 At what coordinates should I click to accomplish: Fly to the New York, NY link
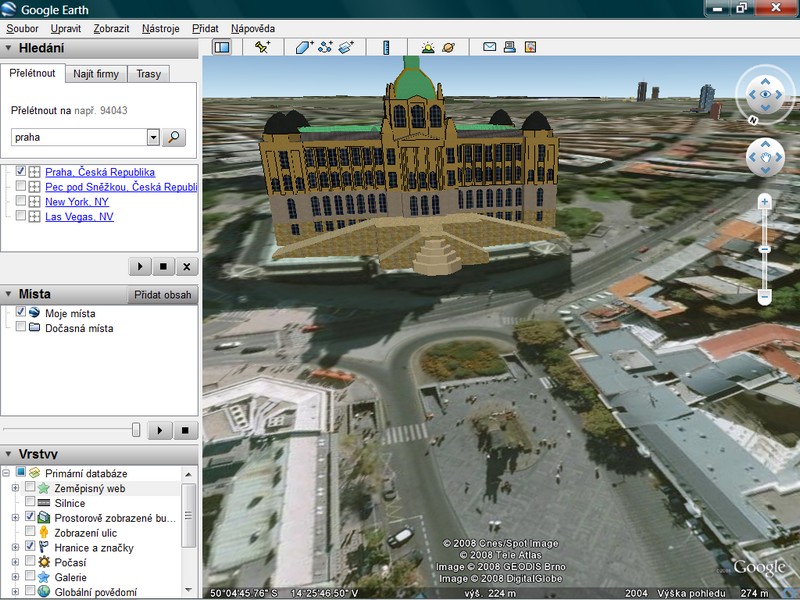(x=77, y=202)
